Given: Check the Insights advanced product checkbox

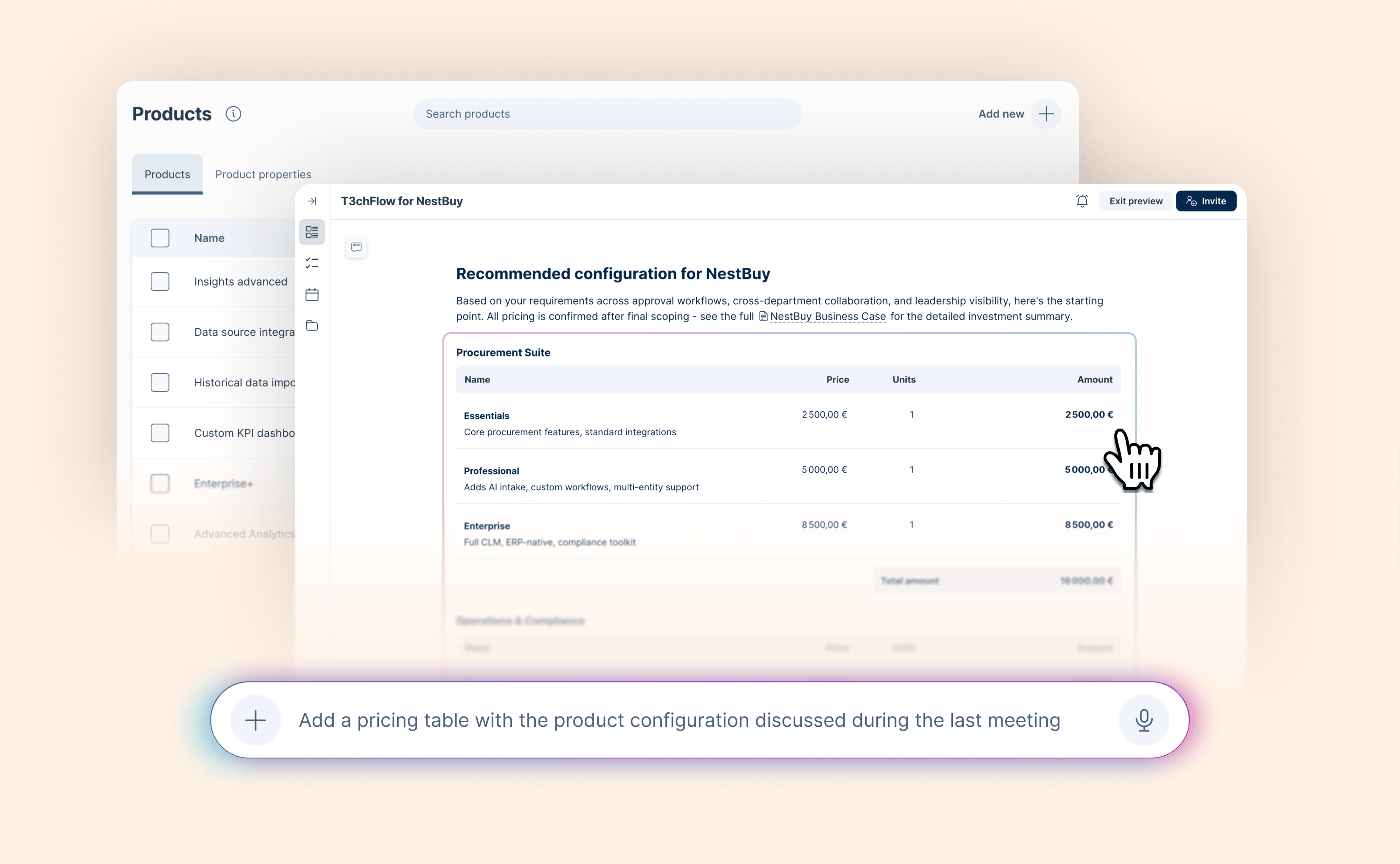Looking at the screenshot, I should pyautogui.click(x=160, y=281).
